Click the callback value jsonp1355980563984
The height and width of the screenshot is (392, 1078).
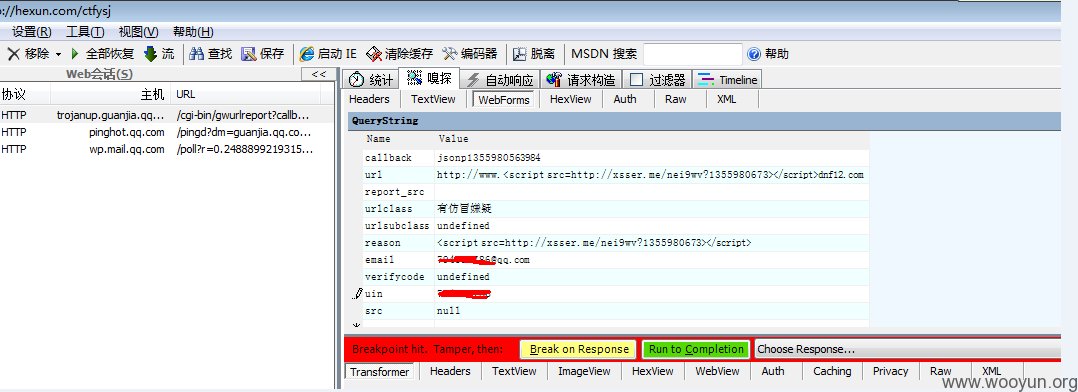pos(488,157)
